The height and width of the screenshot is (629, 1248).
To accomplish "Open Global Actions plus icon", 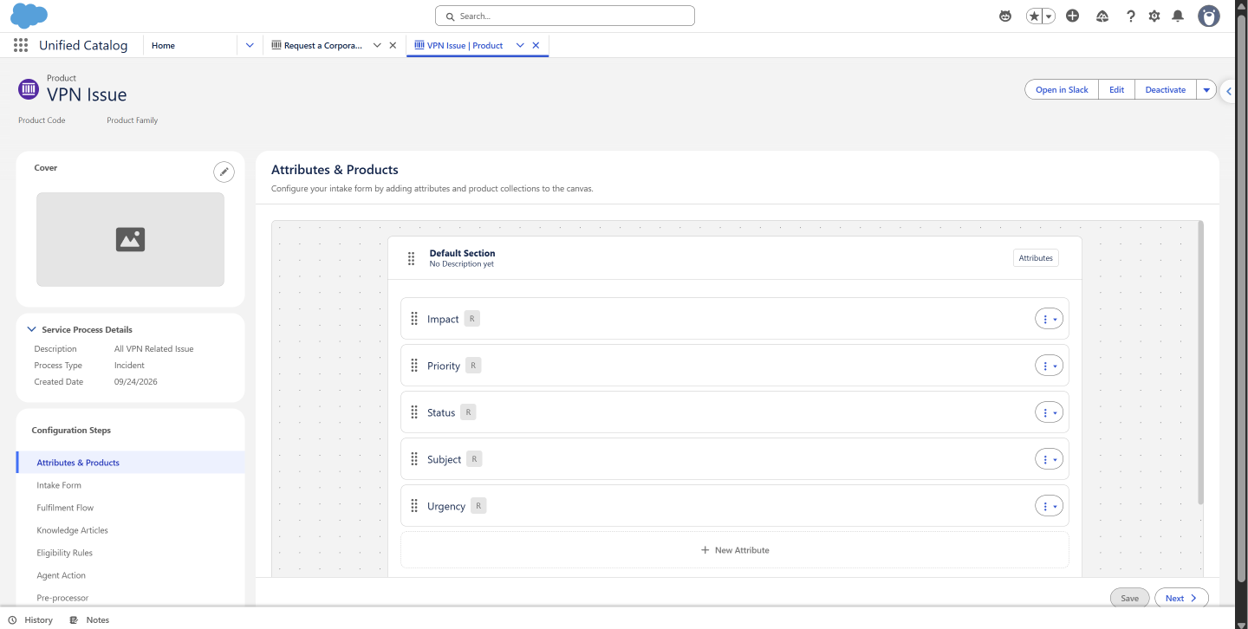I will [x=1072, y=16].
